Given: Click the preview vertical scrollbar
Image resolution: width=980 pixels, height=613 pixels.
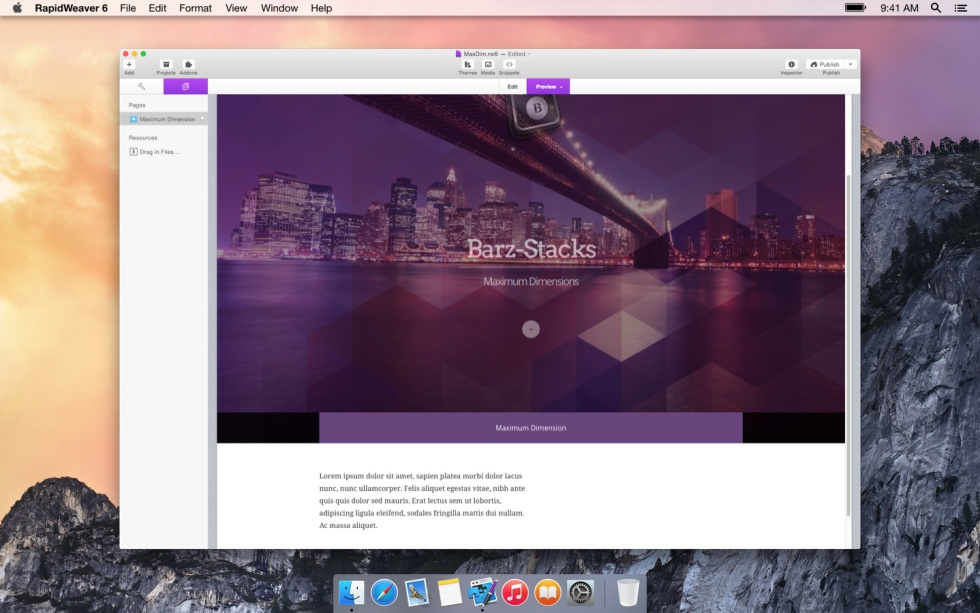Looking at the screenshot, I should tap(848, 346).
